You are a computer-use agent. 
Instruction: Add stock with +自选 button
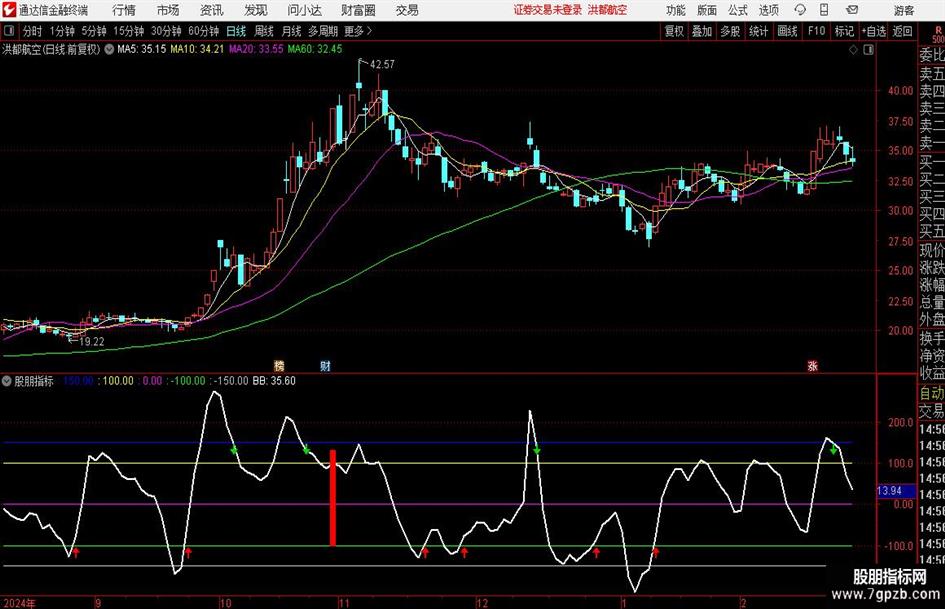tap(875, 31)
